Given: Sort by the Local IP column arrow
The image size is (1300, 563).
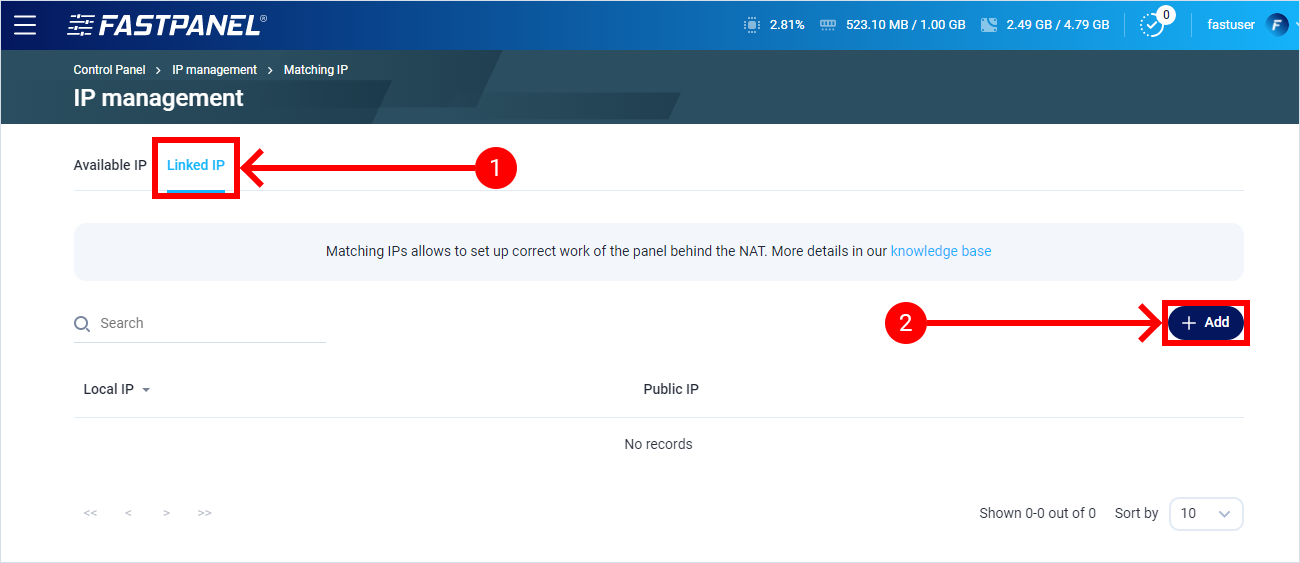Looking at the screenshot, I should pyautogui.click(x=146, y=390).
